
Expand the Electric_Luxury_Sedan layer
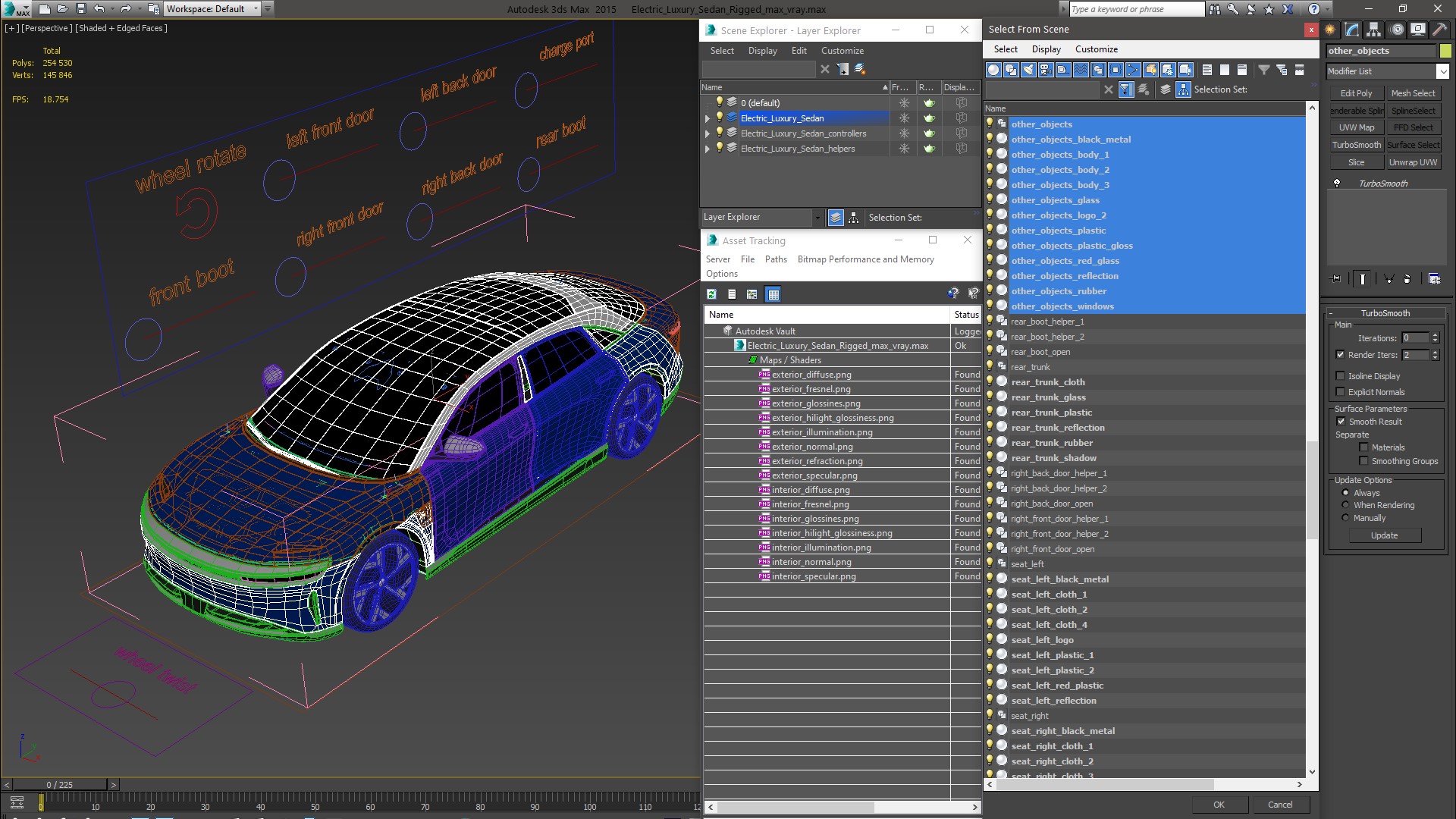(x=708, y=118)
